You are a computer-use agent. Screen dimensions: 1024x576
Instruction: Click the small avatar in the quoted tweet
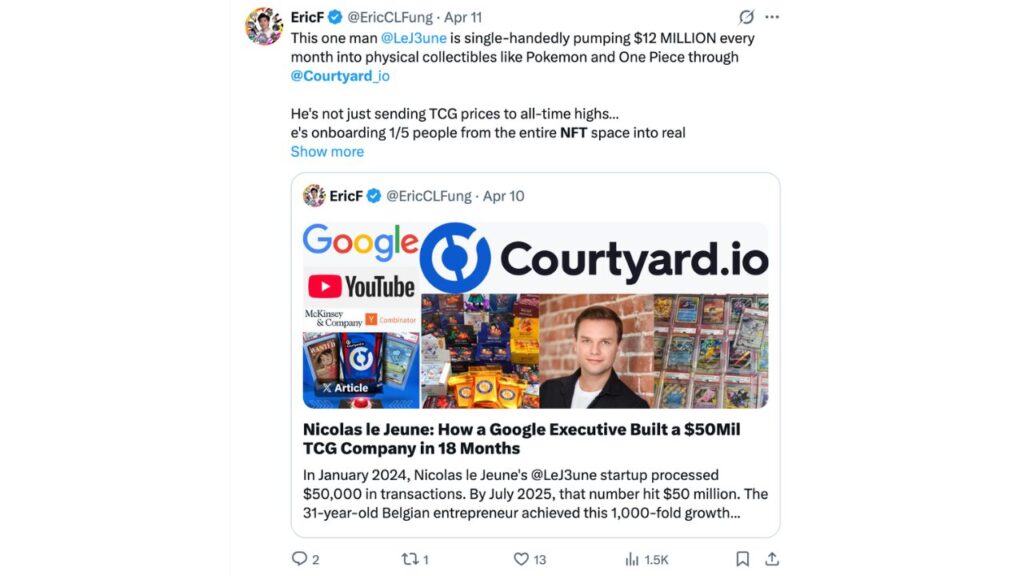tap(314, 196)
